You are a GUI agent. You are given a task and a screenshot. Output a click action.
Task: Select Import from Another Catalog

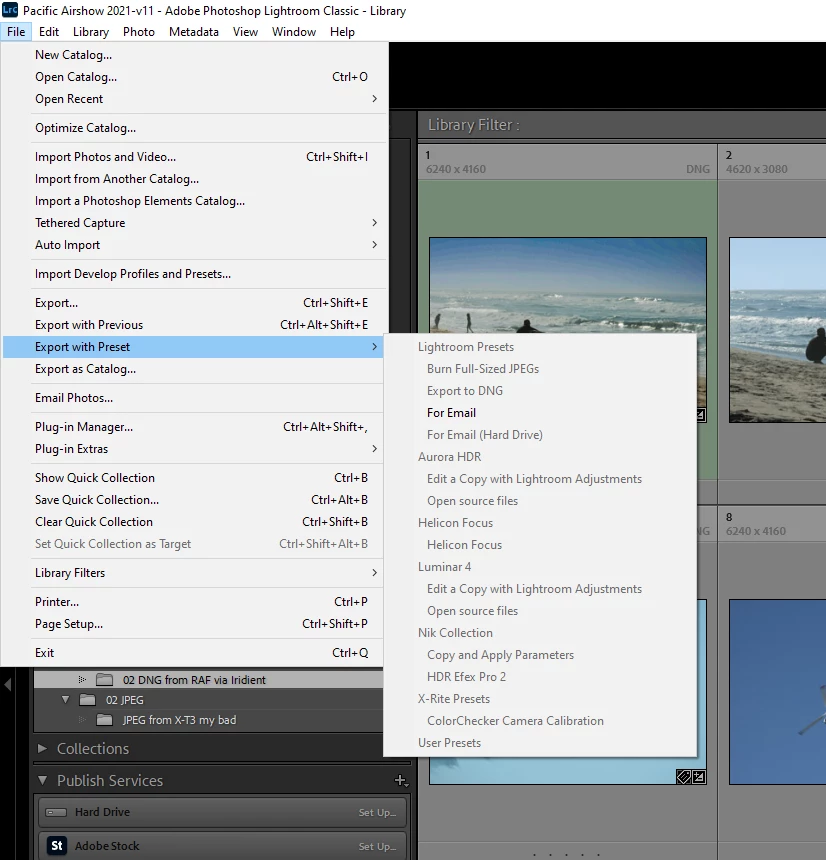193,179
